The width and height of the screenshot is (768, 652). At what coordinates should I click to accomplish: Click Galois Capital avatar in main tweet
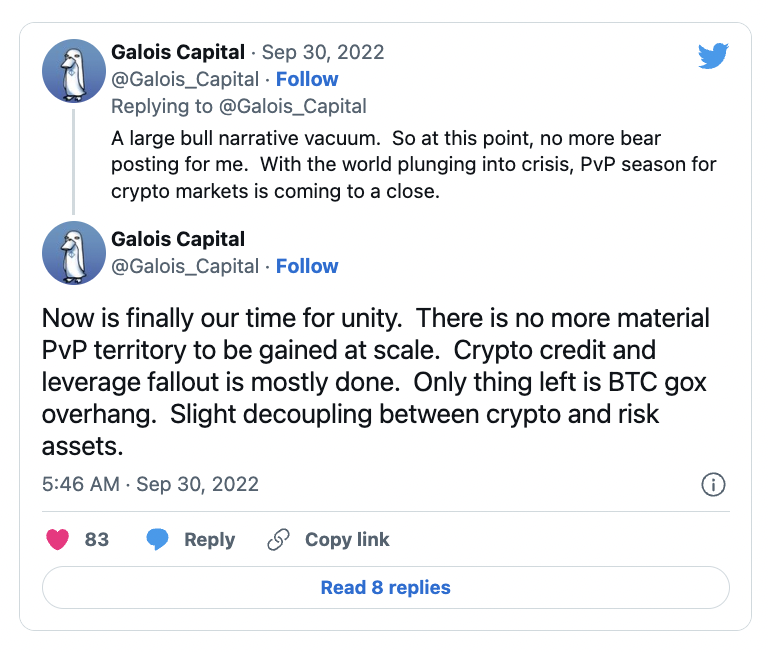coord(74,253)
